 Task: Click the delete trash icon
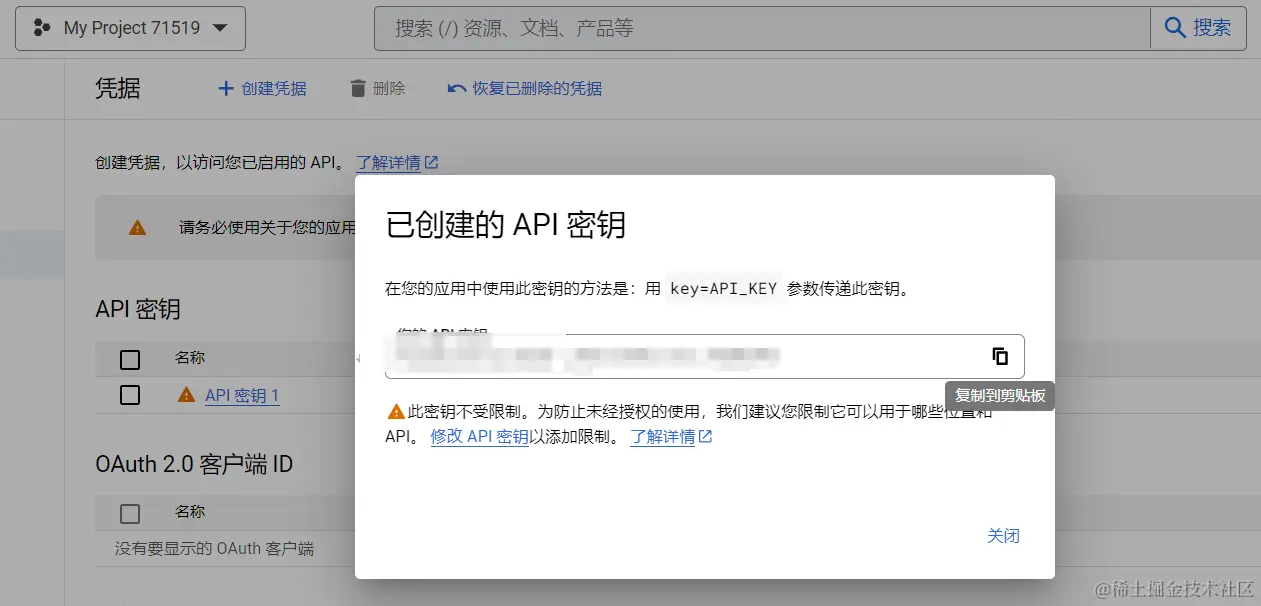pyautogui.click(x=357, y=88)
